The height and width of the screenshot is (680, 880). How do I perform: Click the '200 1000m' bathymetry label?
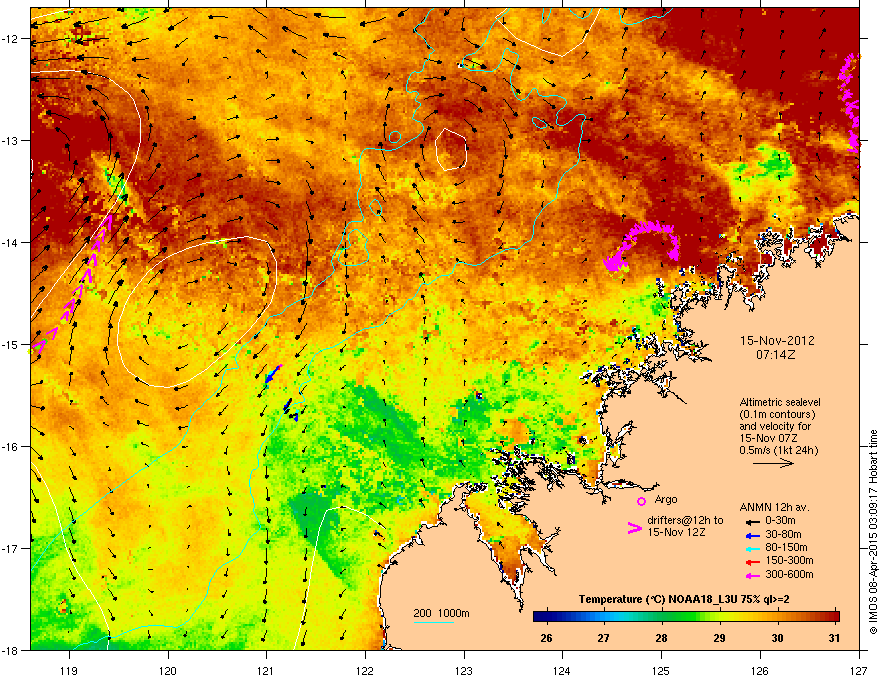tap(441, 613)
